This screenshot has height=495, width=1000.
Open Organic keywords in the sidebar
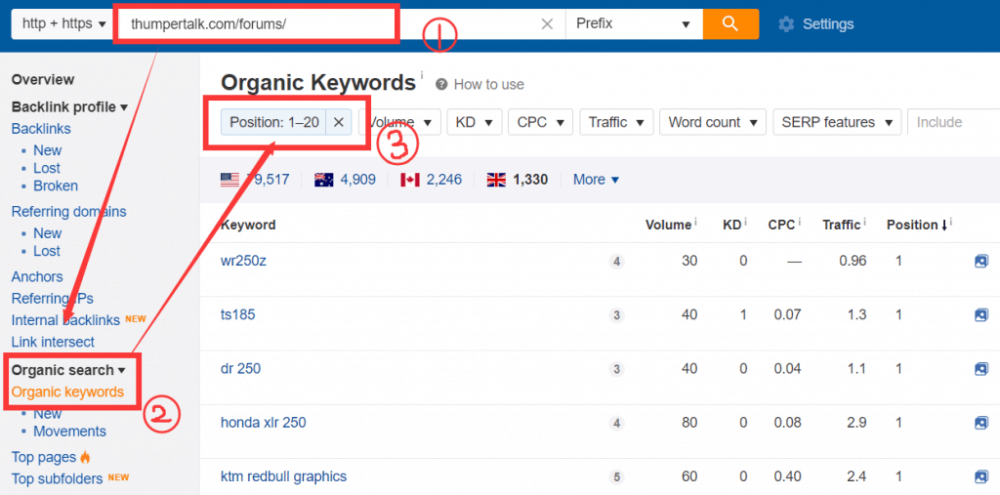pos(68,392)
